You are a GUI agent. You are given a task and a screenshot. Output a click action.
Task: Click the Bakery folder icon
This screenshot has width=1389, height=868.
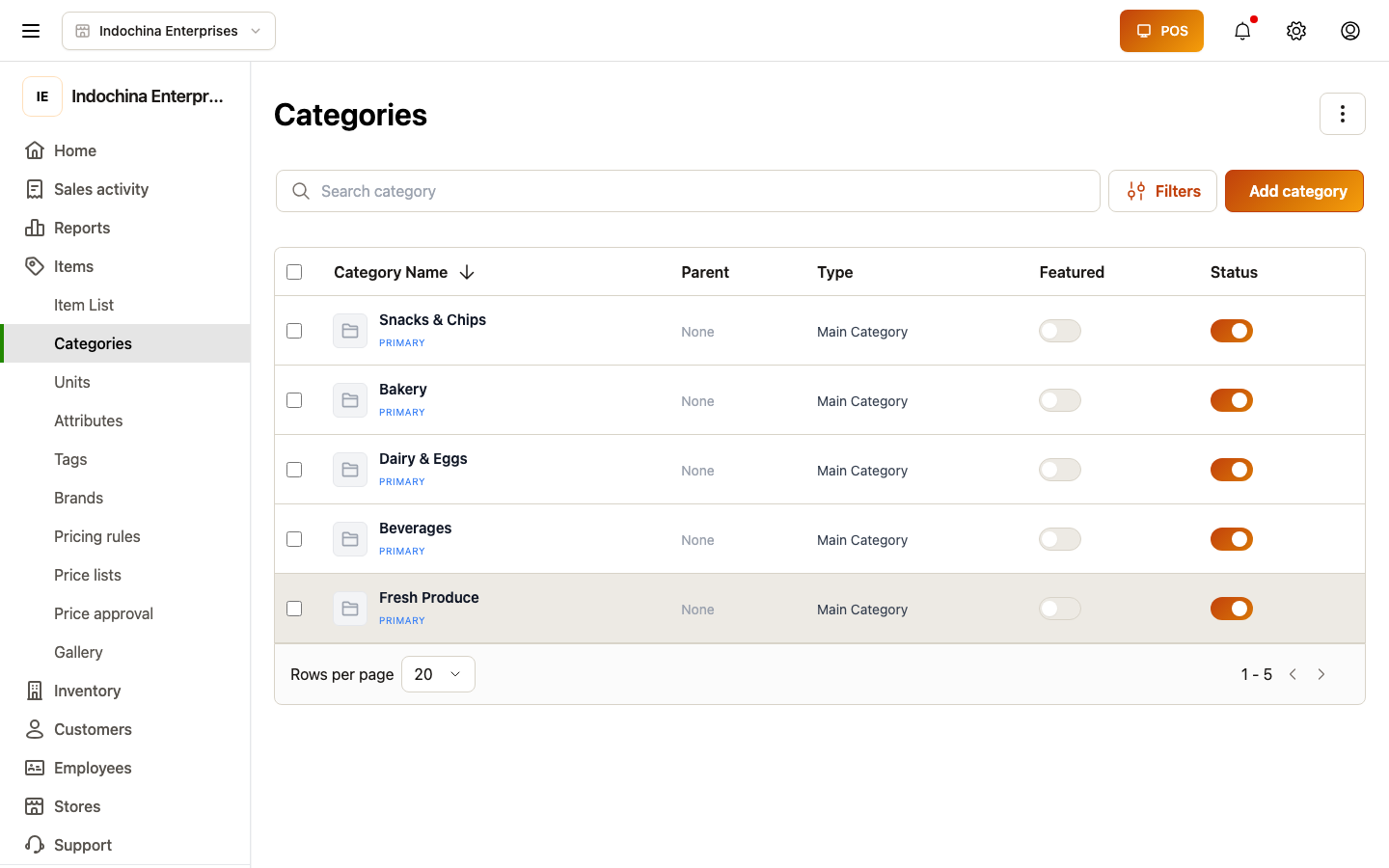point(350,400)
